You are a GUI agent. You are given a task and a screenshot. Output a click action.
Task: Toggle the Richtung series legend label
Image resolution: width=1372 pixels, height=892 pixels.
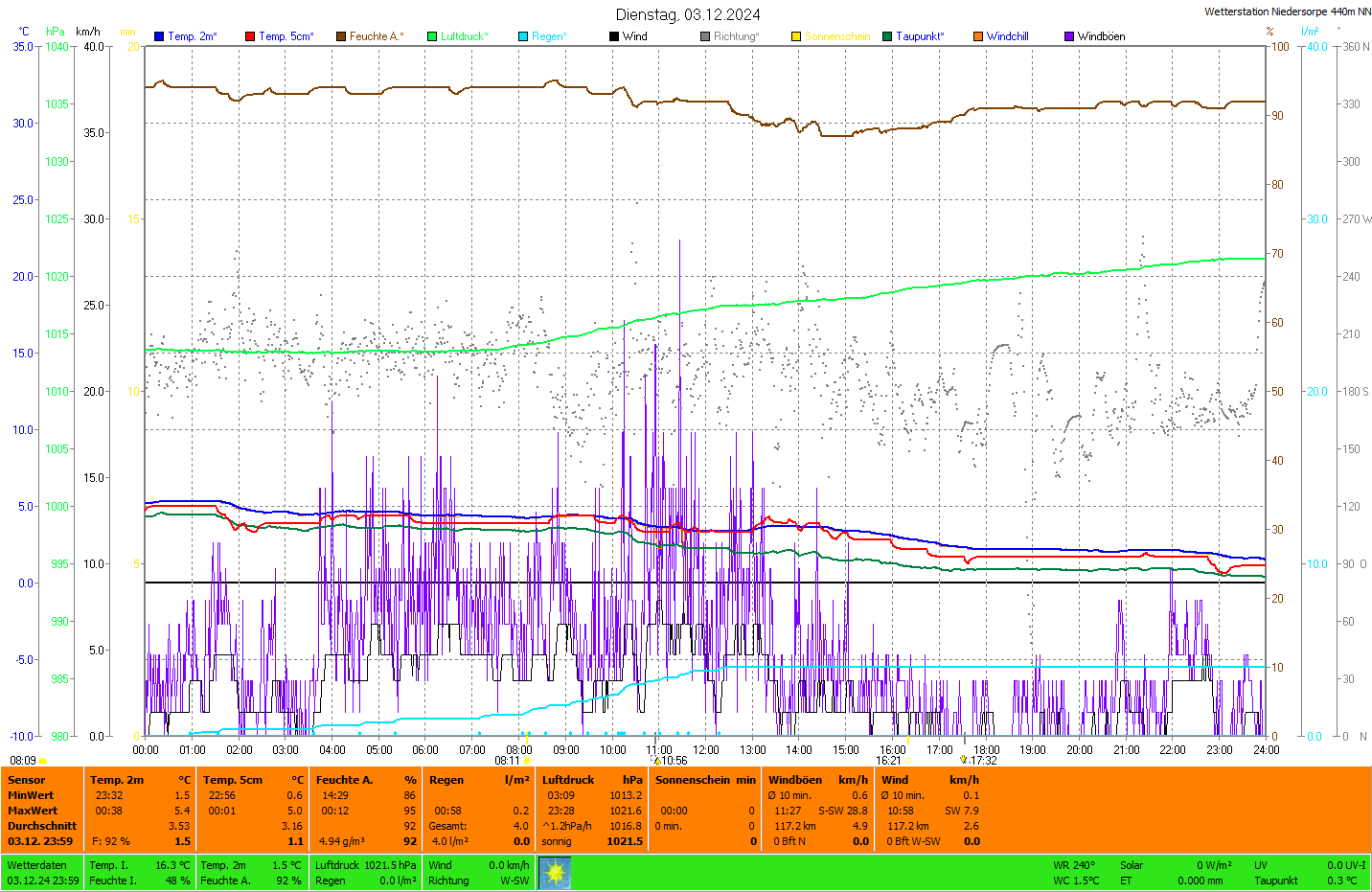click(736, 36)
